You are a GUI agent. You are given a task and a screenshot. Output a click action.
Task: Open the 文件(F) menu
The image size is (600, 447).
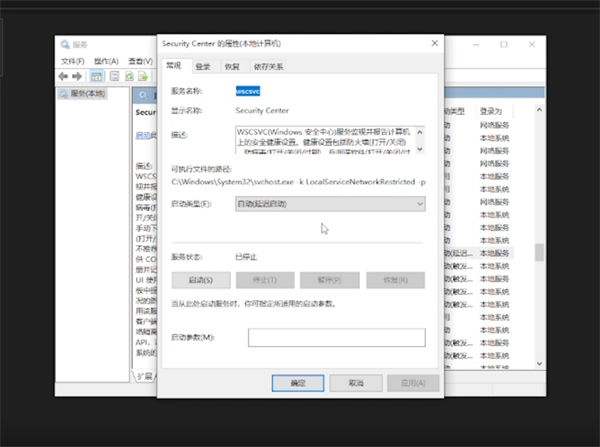tap(73, 61)
